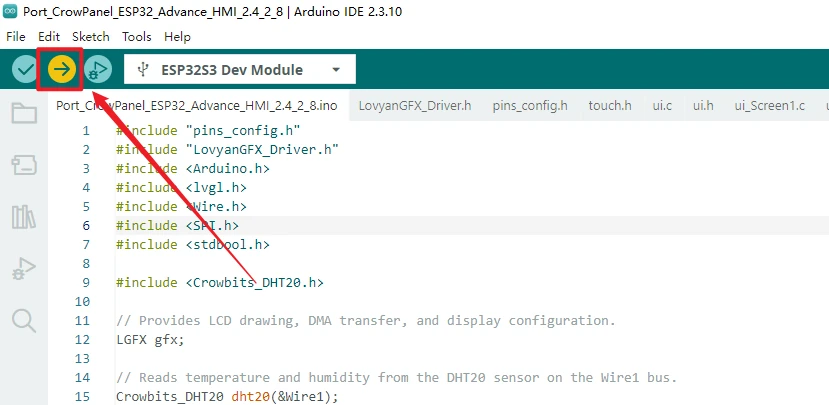Switch to the ui_Screen1.c tab

coord(769,105)
